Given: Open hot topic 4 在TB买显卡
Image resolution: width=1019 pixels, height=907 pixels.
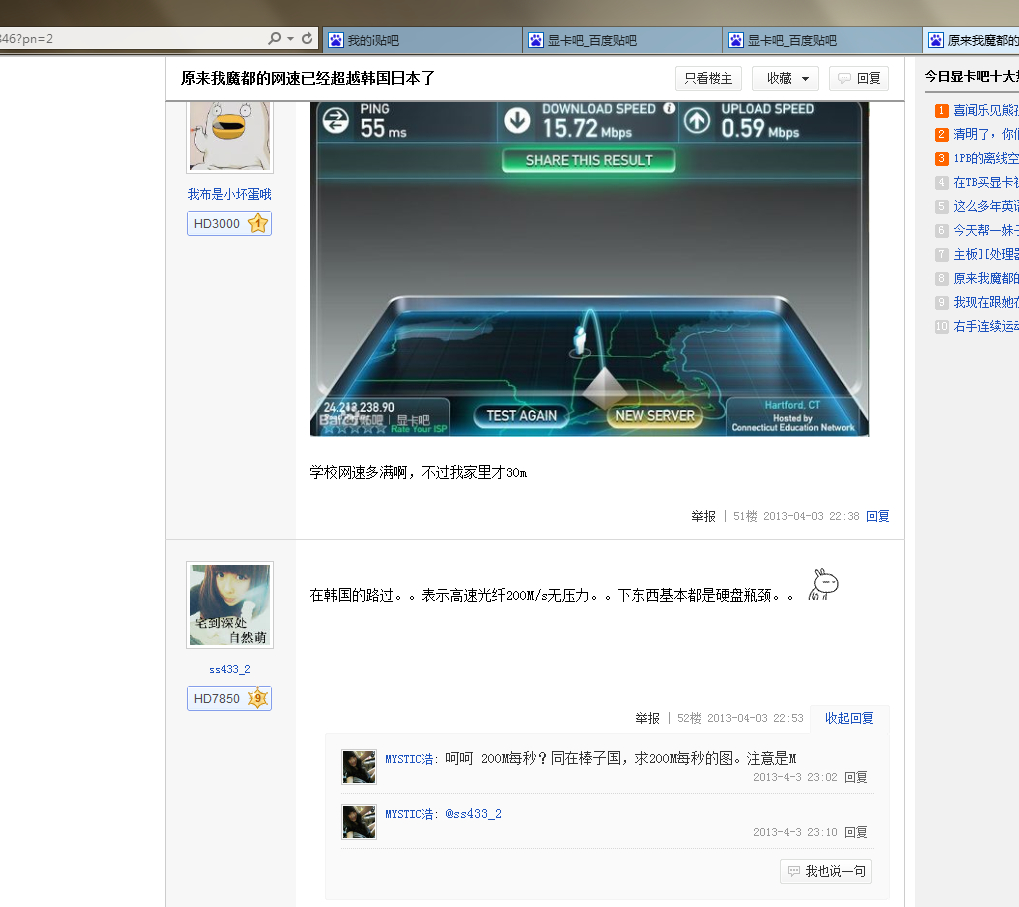Looking at the screenshot, I should click(986, 183).
